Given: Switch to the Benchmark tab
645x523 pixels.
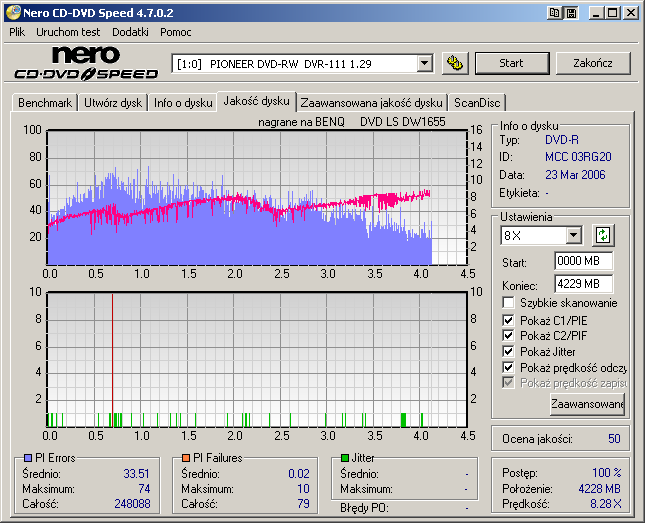Looking at the screenshot, I should click(45, 102).
